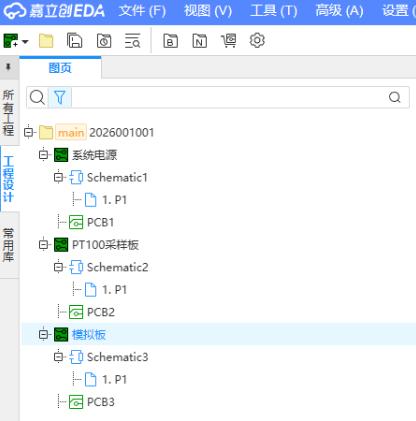Viewport: 416px width, 421px height.
Task: Open PCB2 in the tree
Action: click(x=101, y=312)
